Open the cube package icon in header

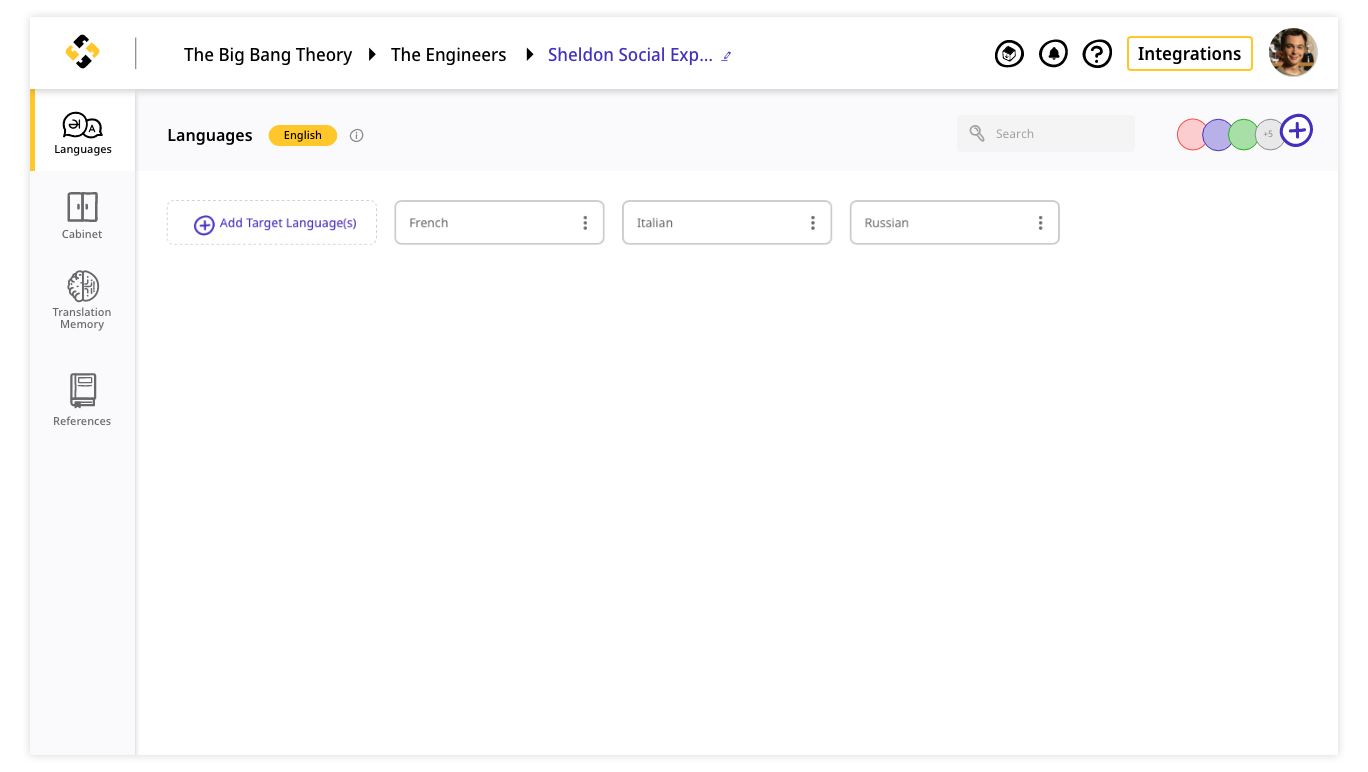point(1009,54)
